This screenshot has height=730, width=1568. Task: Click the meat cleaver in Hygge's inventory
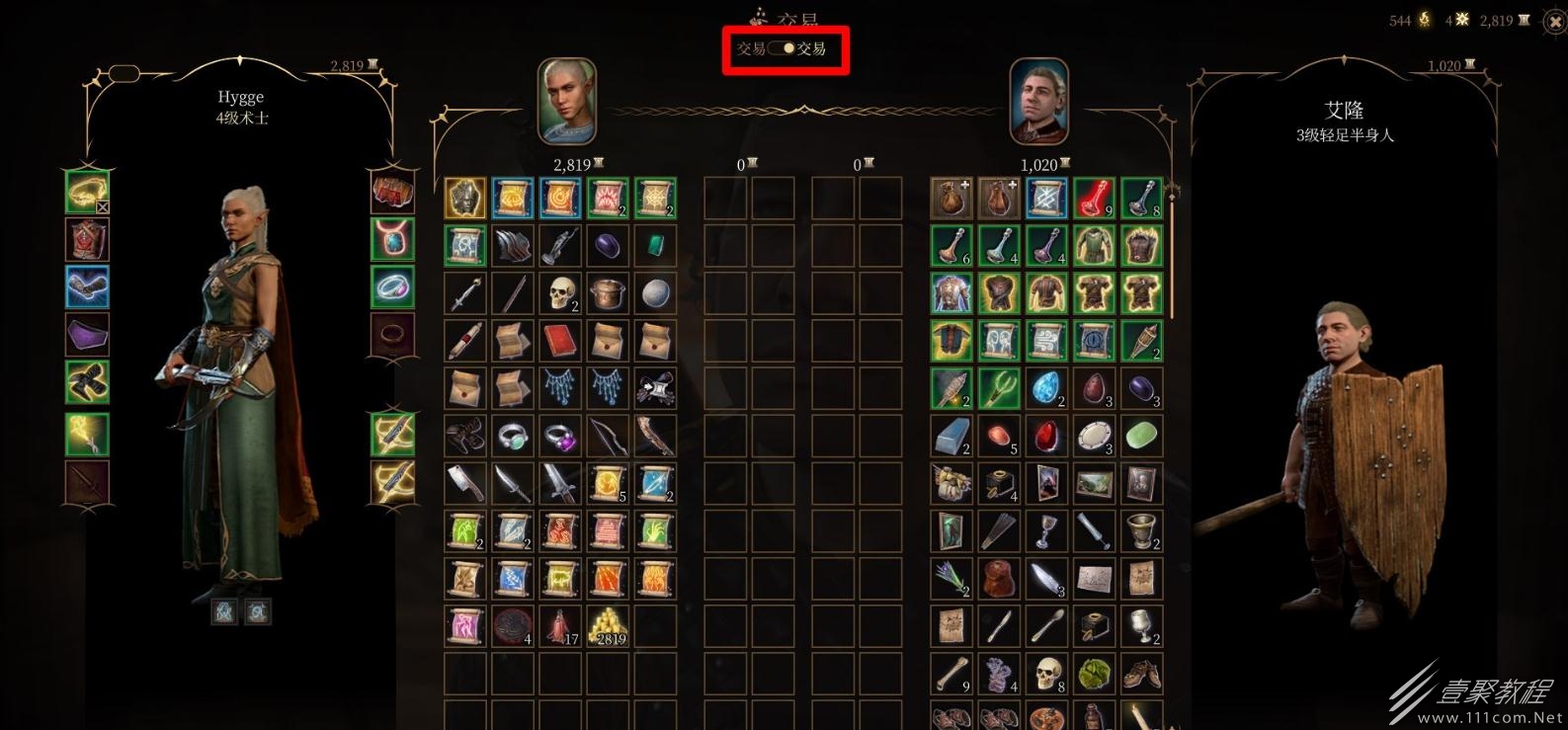[464, 484]
